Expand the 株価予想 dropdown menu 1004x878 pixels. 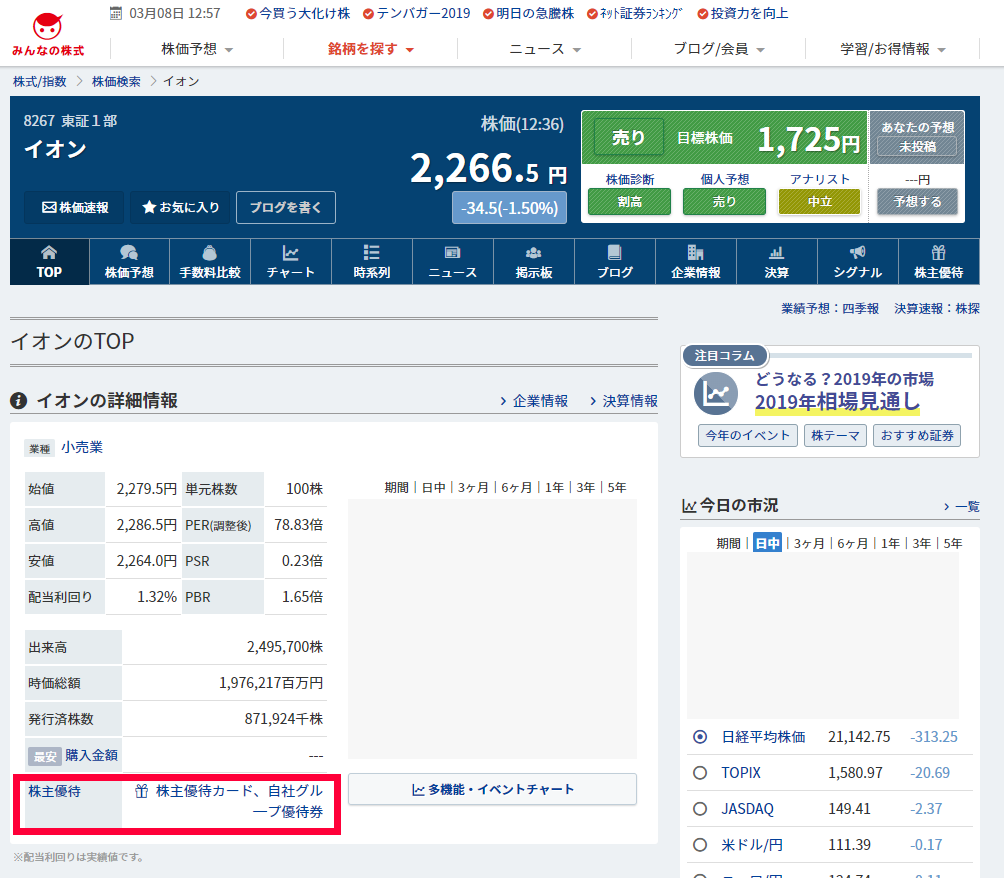[196, 49]
